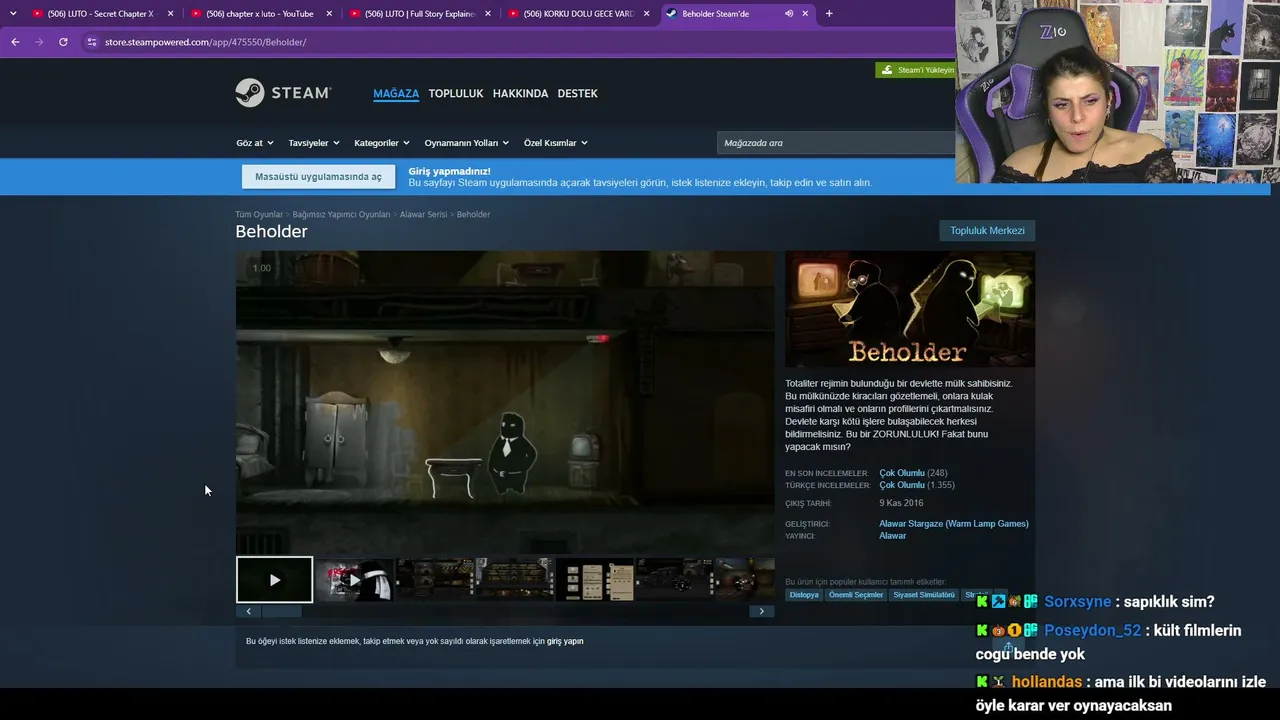Open the 'Kategoriler' dropdown
The width and height of the screenshot is (1280, 720).
(x=382, y=143)
